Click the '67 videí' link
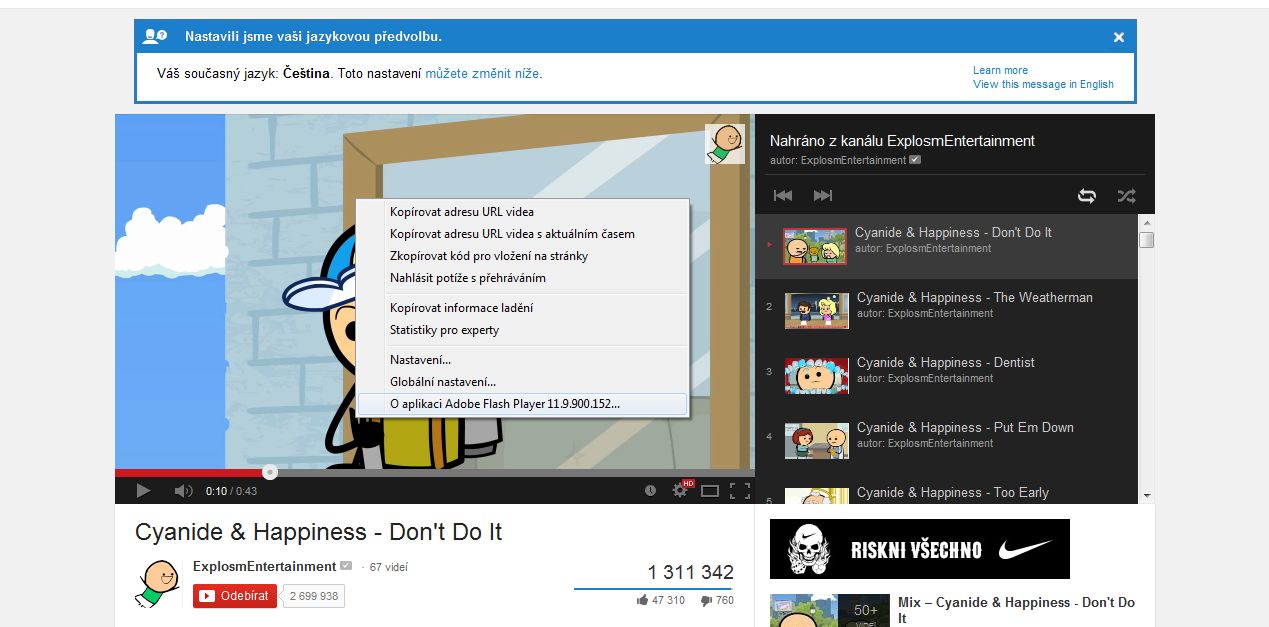This screenshot has width=1269, height=627. click(x=389, y=567)
